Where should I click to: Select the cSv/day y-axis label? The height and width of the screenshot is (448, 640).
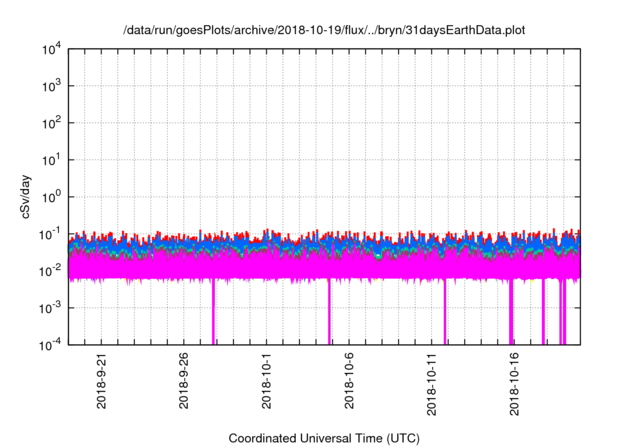point(25,197)
